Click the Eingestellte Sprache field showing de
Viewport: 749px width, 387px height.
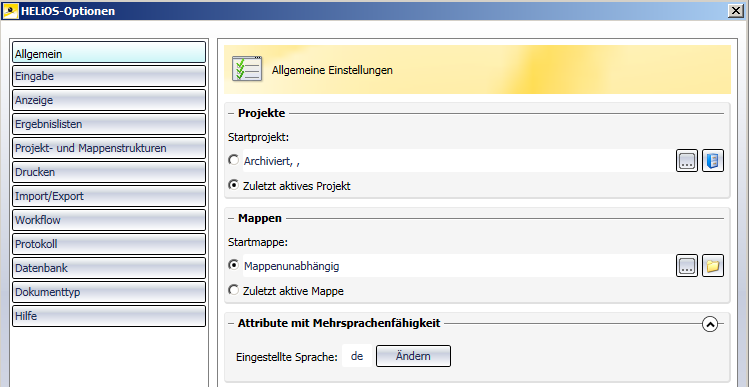(357, 356)
